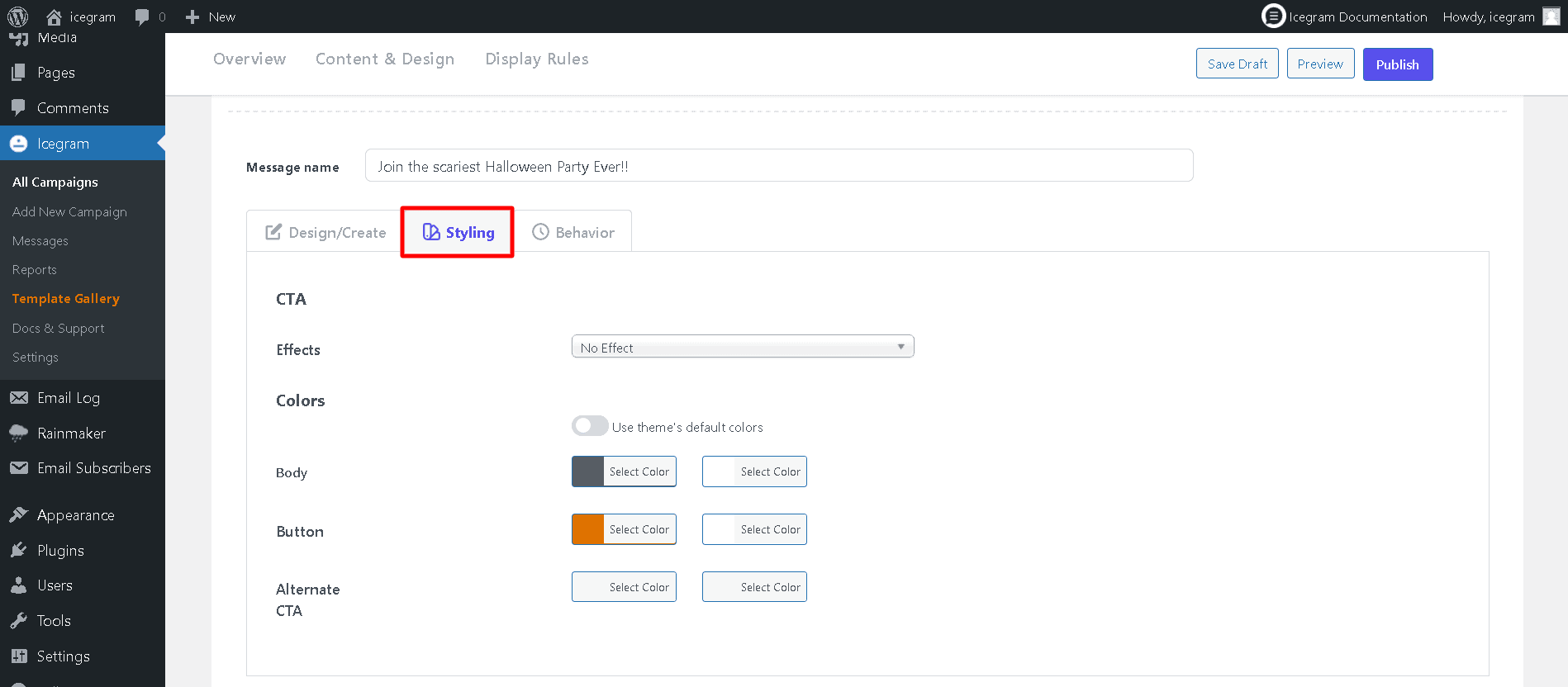Open Messages submenu link
1568x687 pixels.
pyautogui.click(x=40, y=241)
